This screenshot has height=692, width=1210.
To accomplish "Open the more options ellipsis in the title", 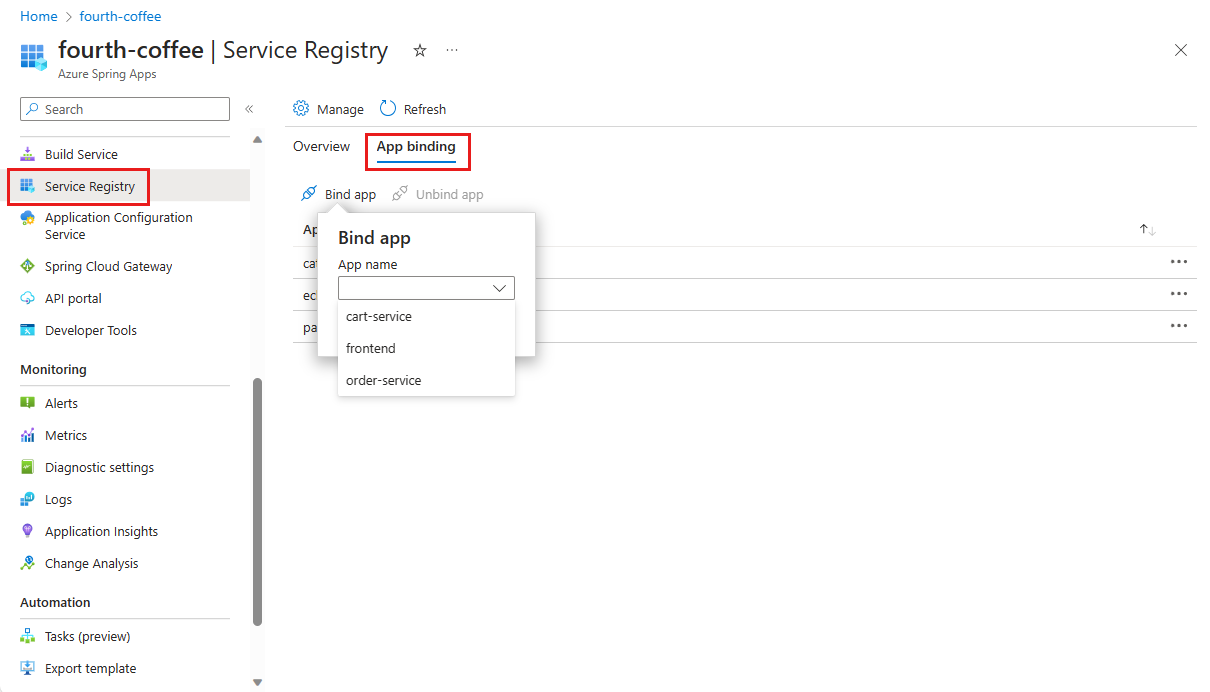I will (x=452, y=50).
